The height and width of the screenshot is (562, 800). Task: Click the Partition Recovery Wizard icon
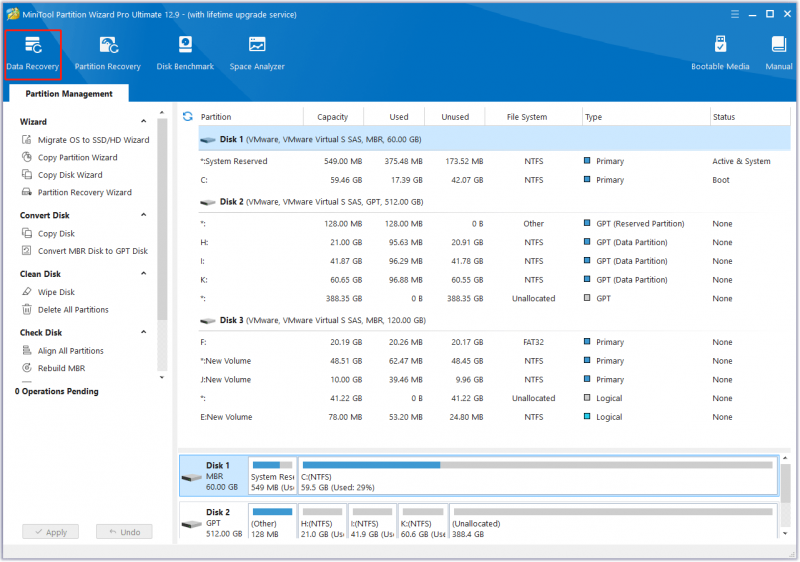(x=27, y=192)
